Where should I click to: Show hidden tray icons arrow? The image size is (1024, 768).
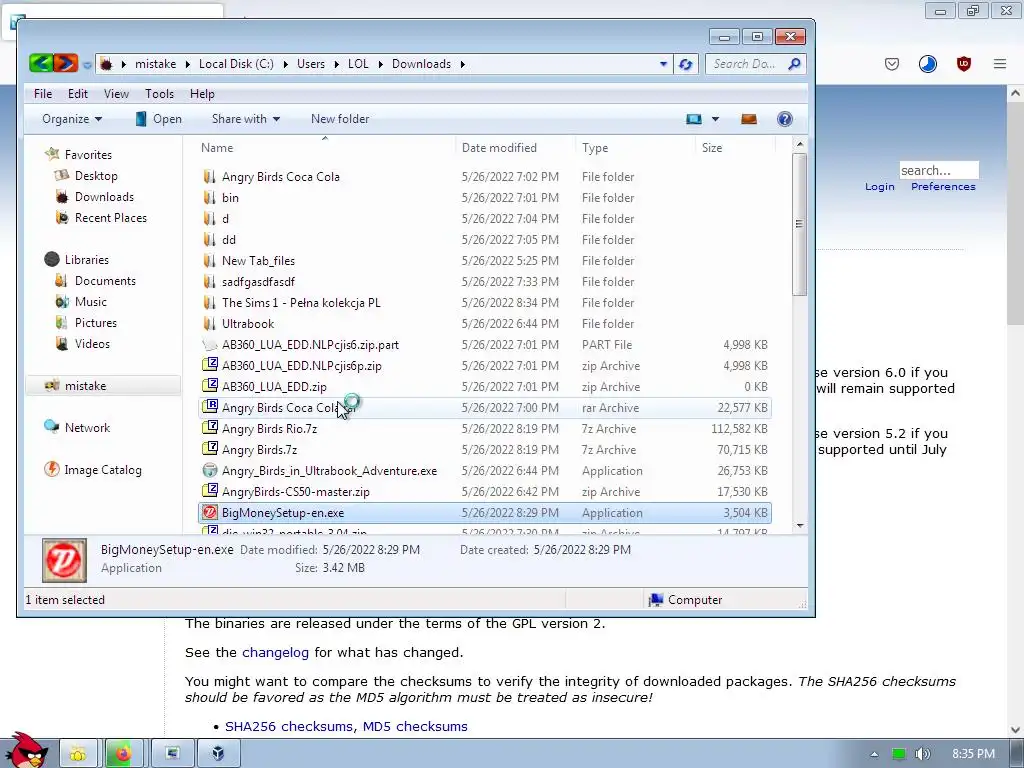pyautogui.click(x=874, y=754)
